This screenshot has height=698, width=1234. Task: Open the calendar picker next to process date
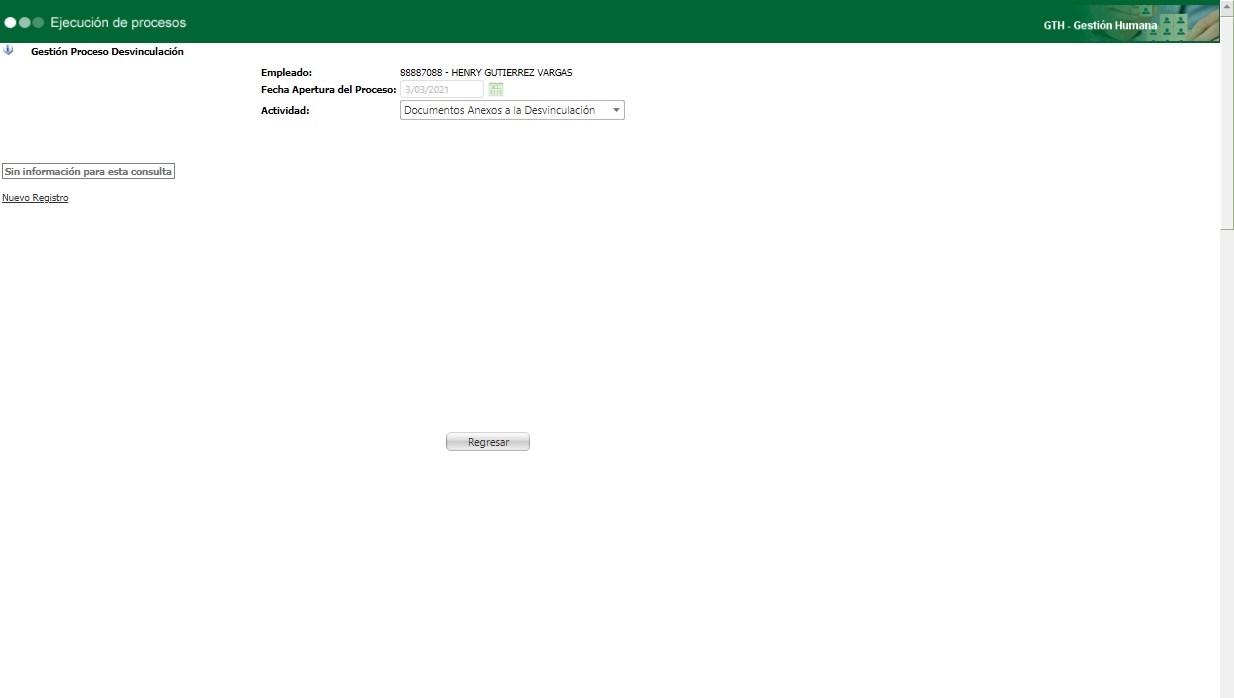click(x=496, y=90)
